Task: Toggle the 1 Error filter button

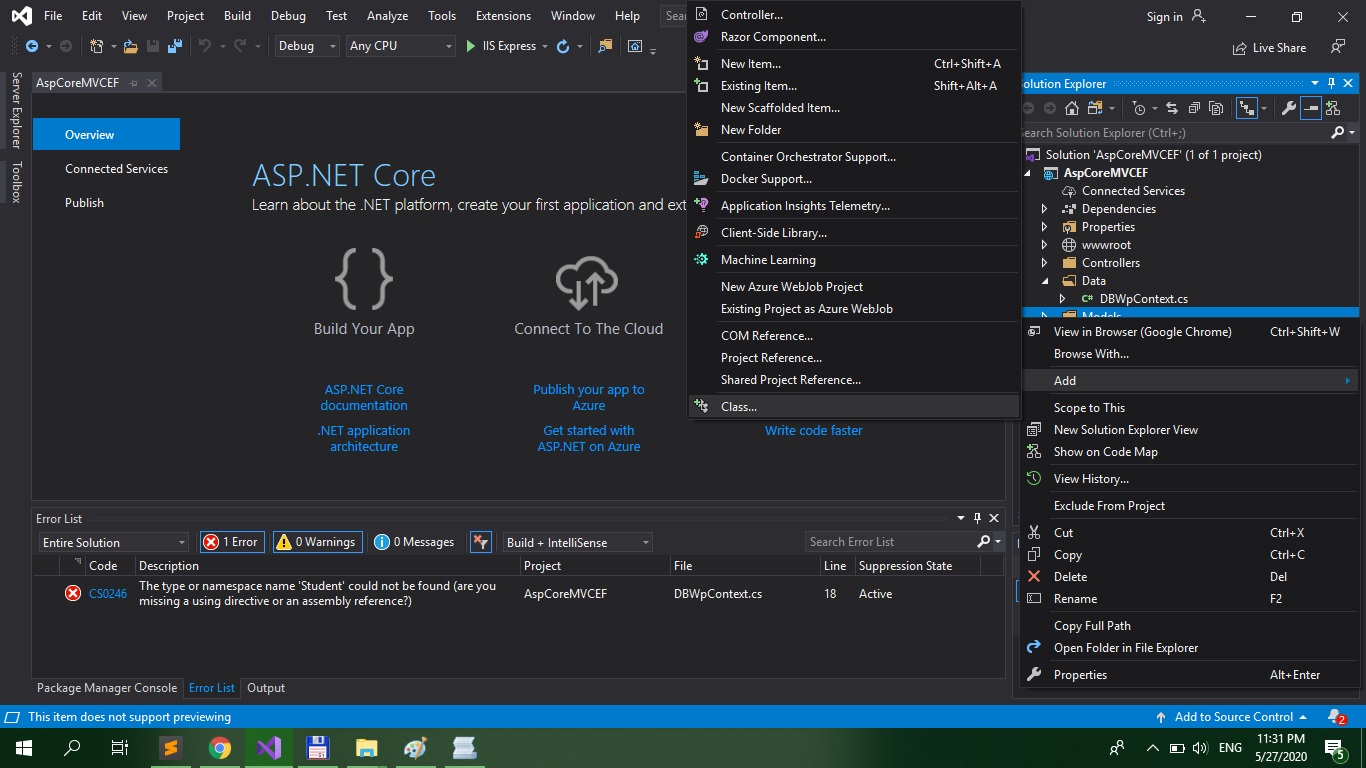Action: pyautogui.click(x=231, y=542)
